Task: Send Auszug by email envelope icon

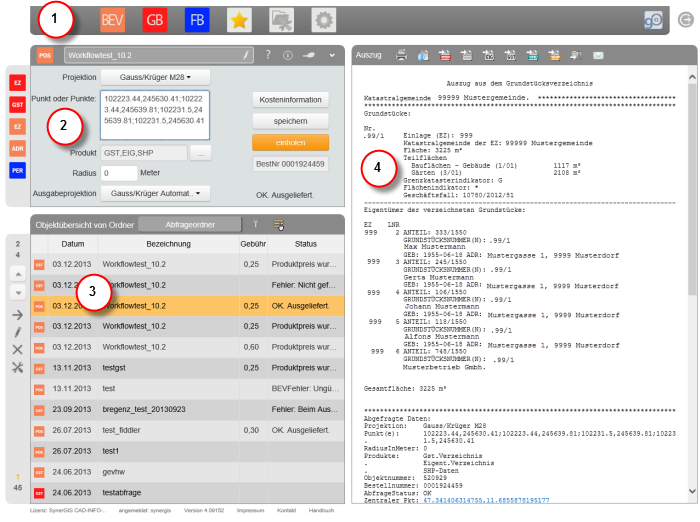Action: click(598, 55)
